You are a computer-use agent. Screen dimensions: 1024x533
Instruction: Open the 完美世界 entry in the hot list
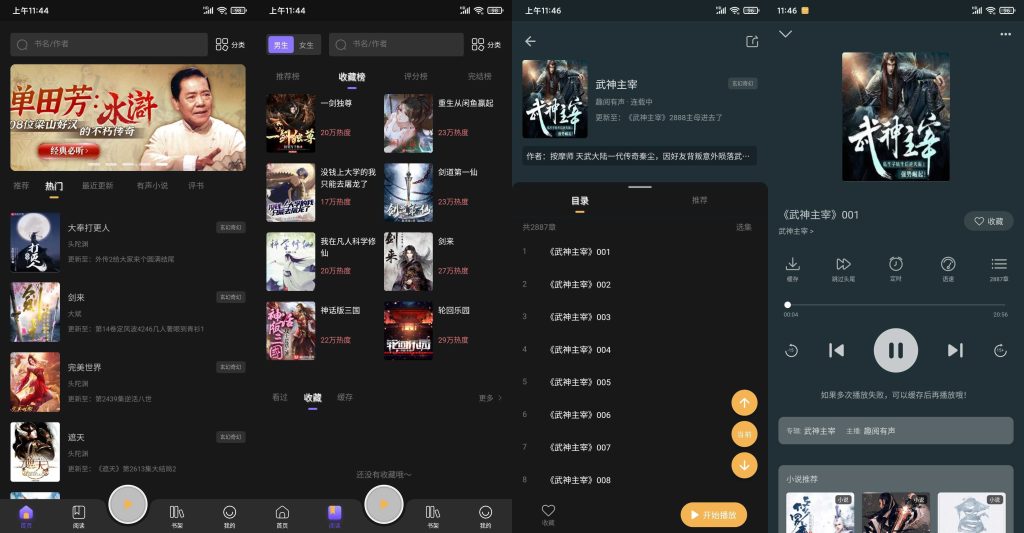[128, 382]
